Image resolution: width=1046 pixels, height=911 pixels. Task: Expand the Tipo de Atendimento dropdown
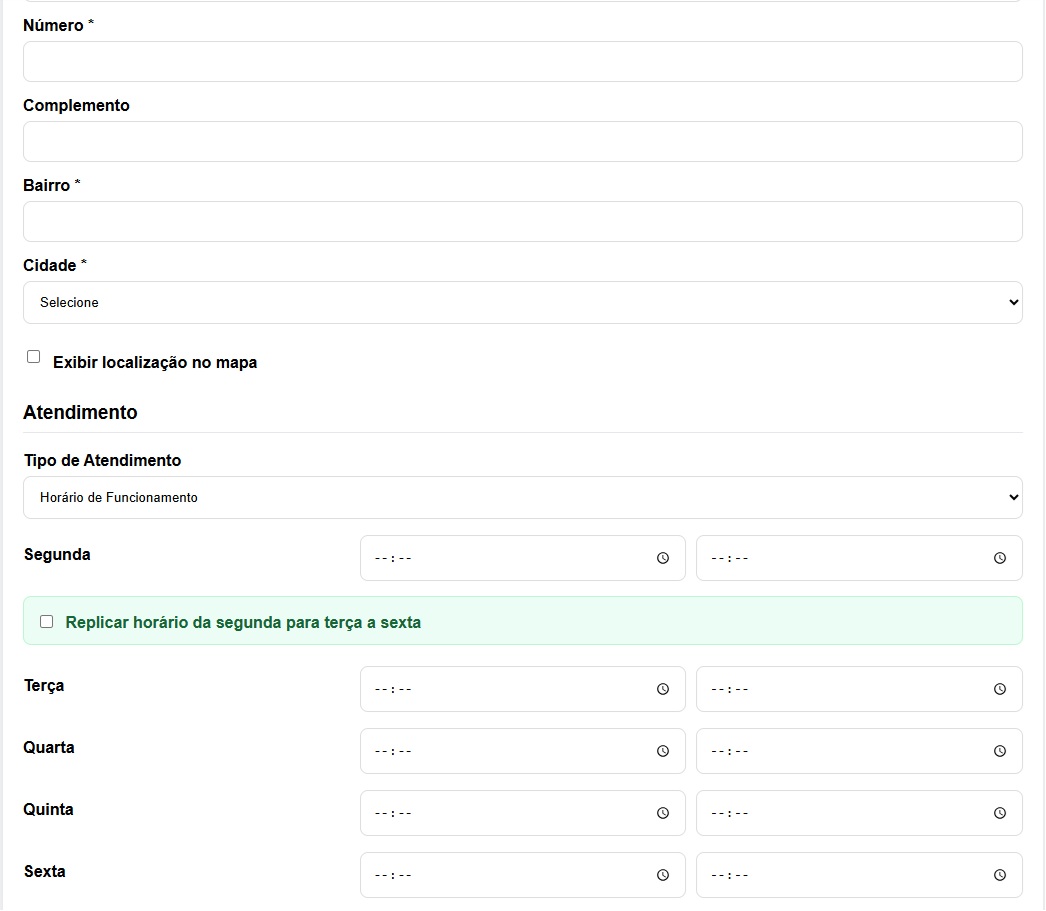pyautogui.click(x=523, y=498)
